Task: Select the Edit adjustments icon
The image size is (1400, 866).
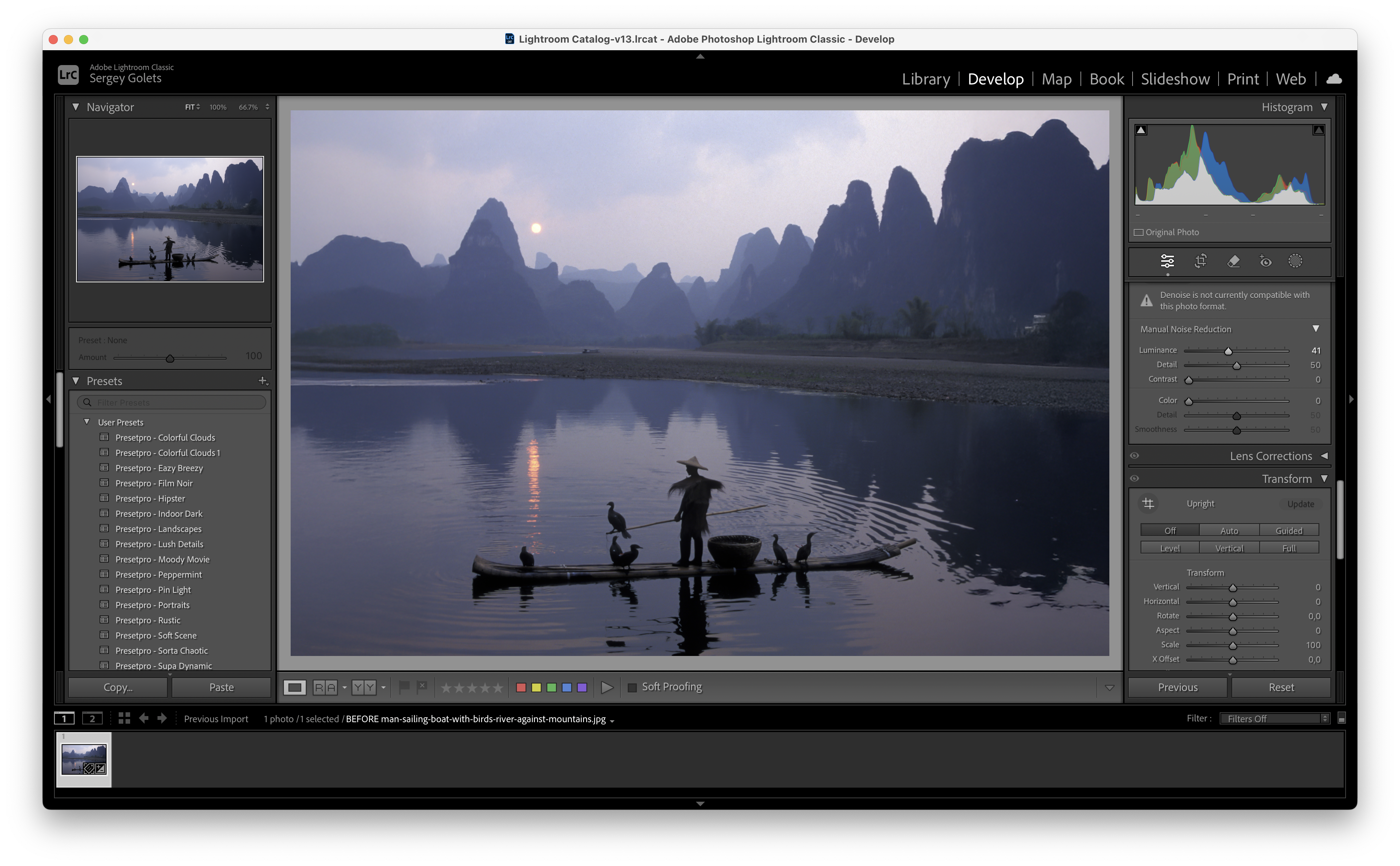Action: click(x=1168, y=262)
